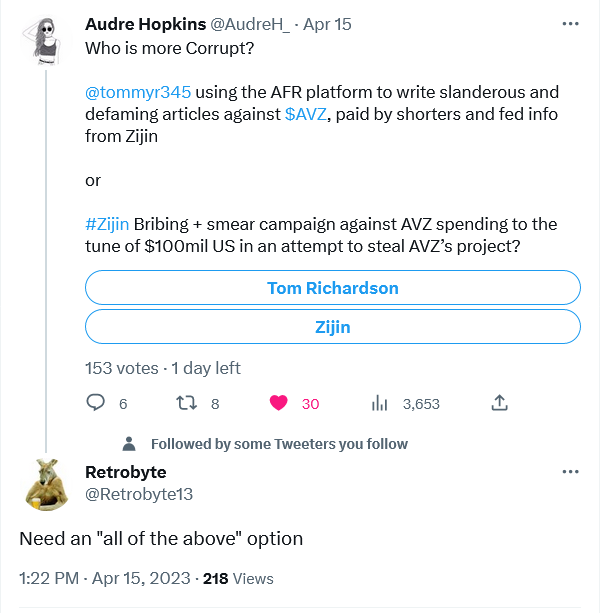Reply to Audre Hopkins' poll tweet
The height and width of the screenshot is (613, 616).
96,403
